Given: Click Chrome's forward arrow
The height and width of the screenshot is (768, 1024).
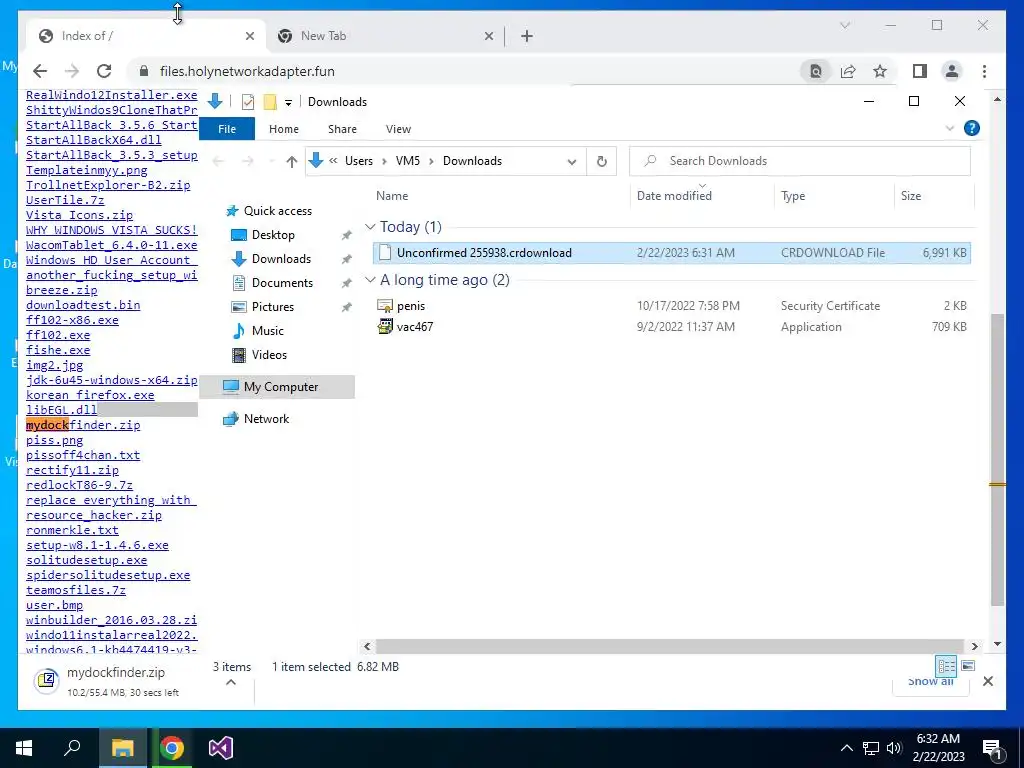Looking at the screenshot, I should [72, 71].
